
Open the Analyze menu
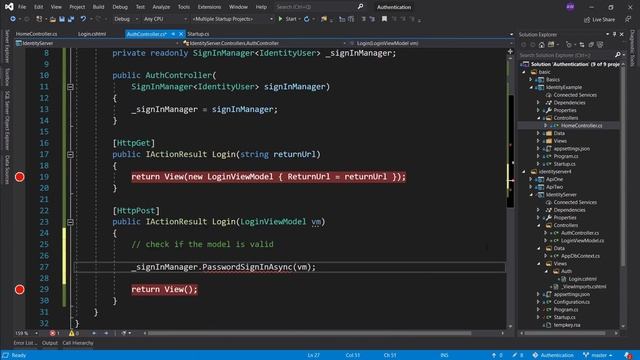pyautogui.click(x=161, y=7)
